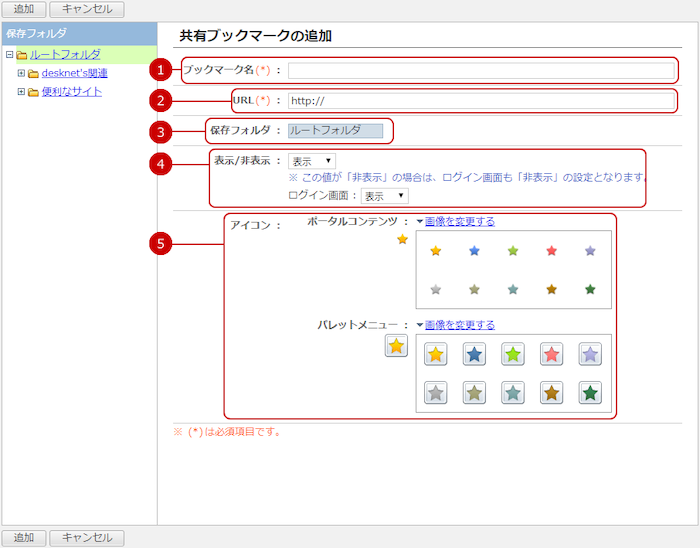This screenshot has width=700, height=548.
Task: Select the blue star portal content icon
Action: [474, 251]
